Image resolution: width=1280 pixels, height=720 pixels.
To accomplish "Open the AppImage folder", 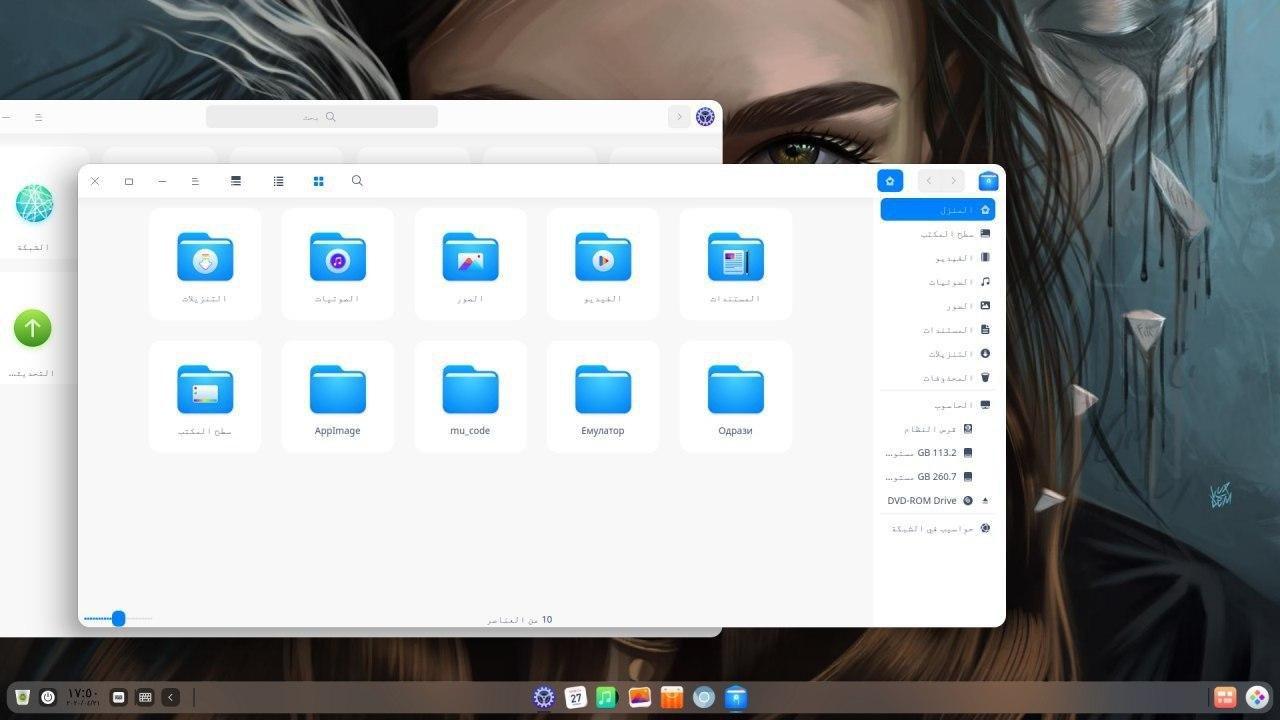I will point(337,390).
